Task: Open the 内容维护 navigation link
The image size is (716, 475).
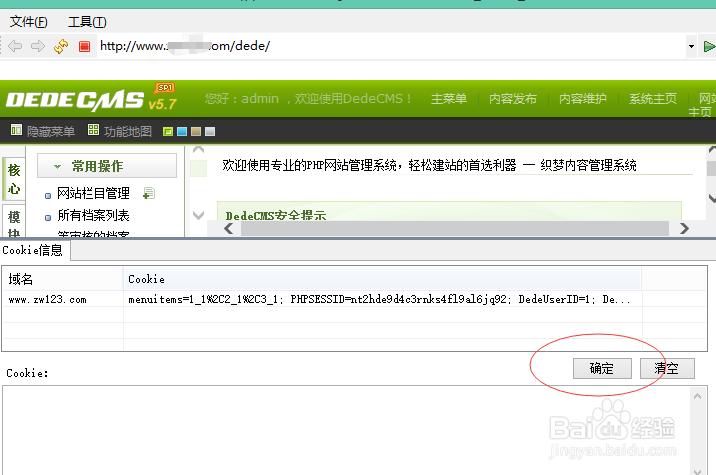Action: point(583,99)
